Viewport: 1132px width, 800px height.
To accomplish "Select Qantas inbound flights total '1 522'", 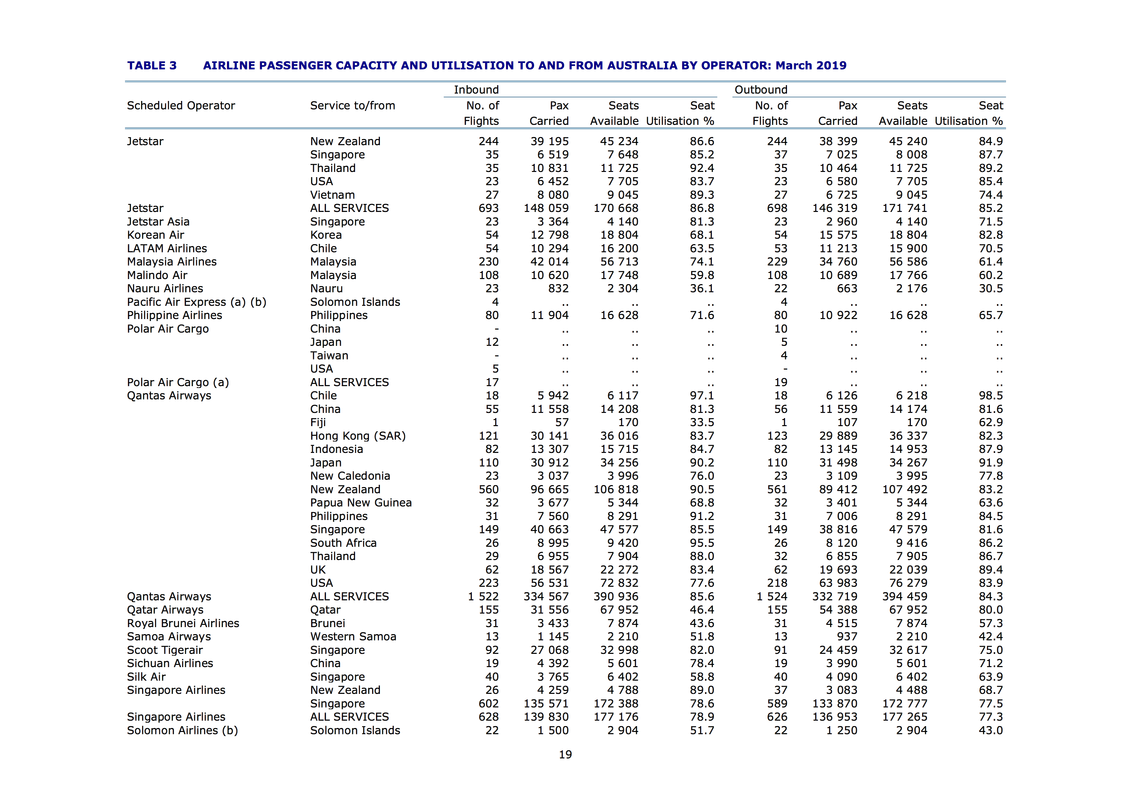I will pyautogui.click(x=484, y=596).
